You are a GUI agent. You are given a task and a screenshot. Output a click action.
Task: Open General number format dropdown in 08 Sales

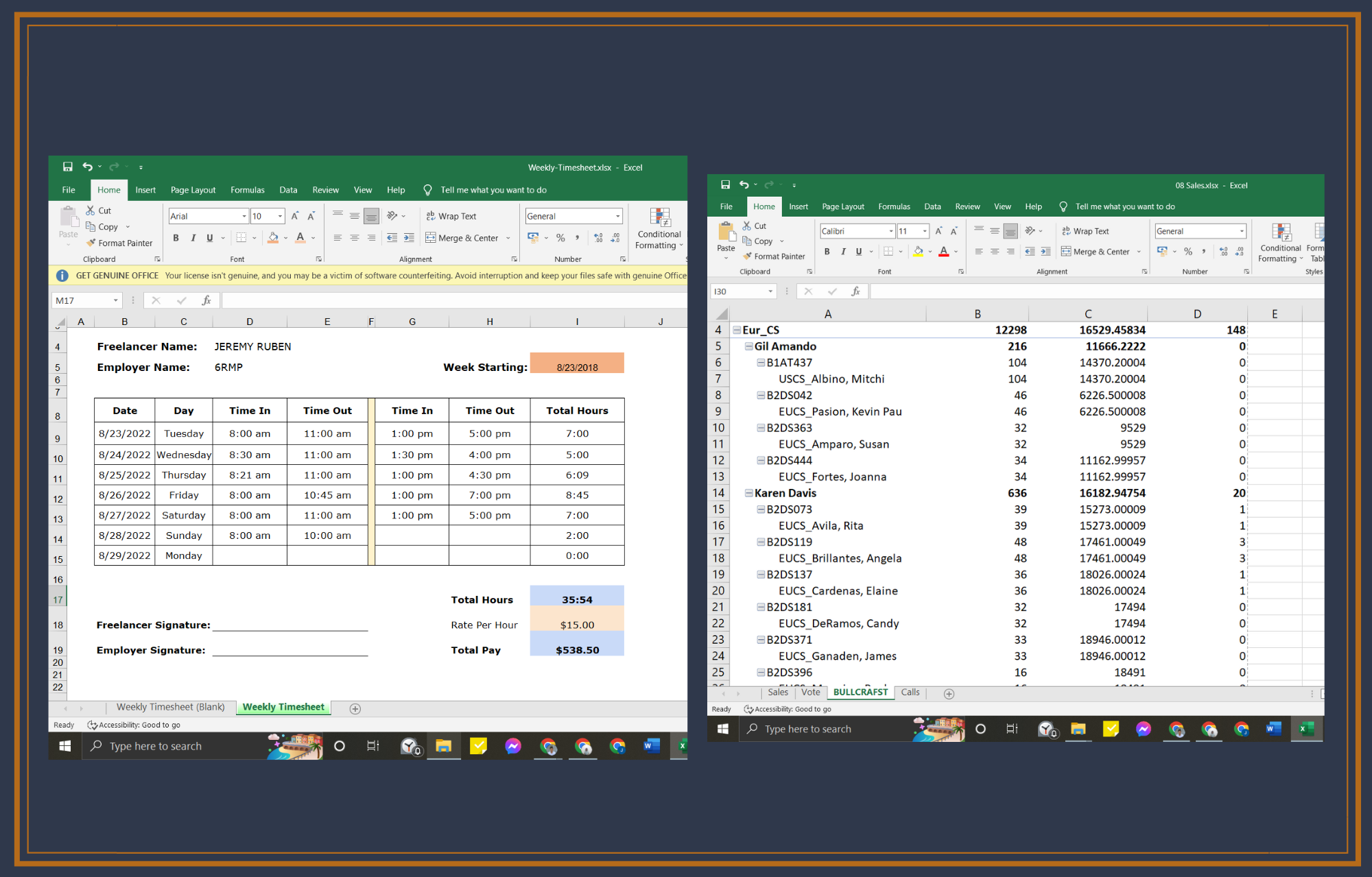pyautogui.click(x=1242, y=231)
